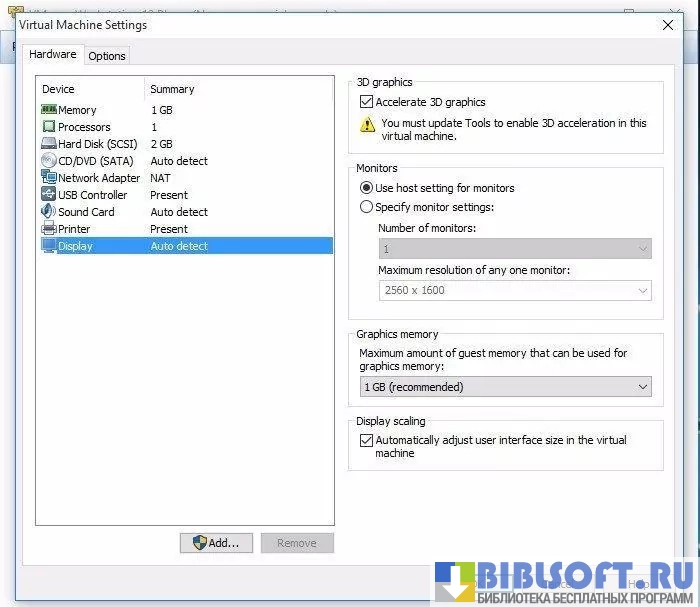
Task: Select the Sound Card speaker icon
Action: [x=49, y=212]
